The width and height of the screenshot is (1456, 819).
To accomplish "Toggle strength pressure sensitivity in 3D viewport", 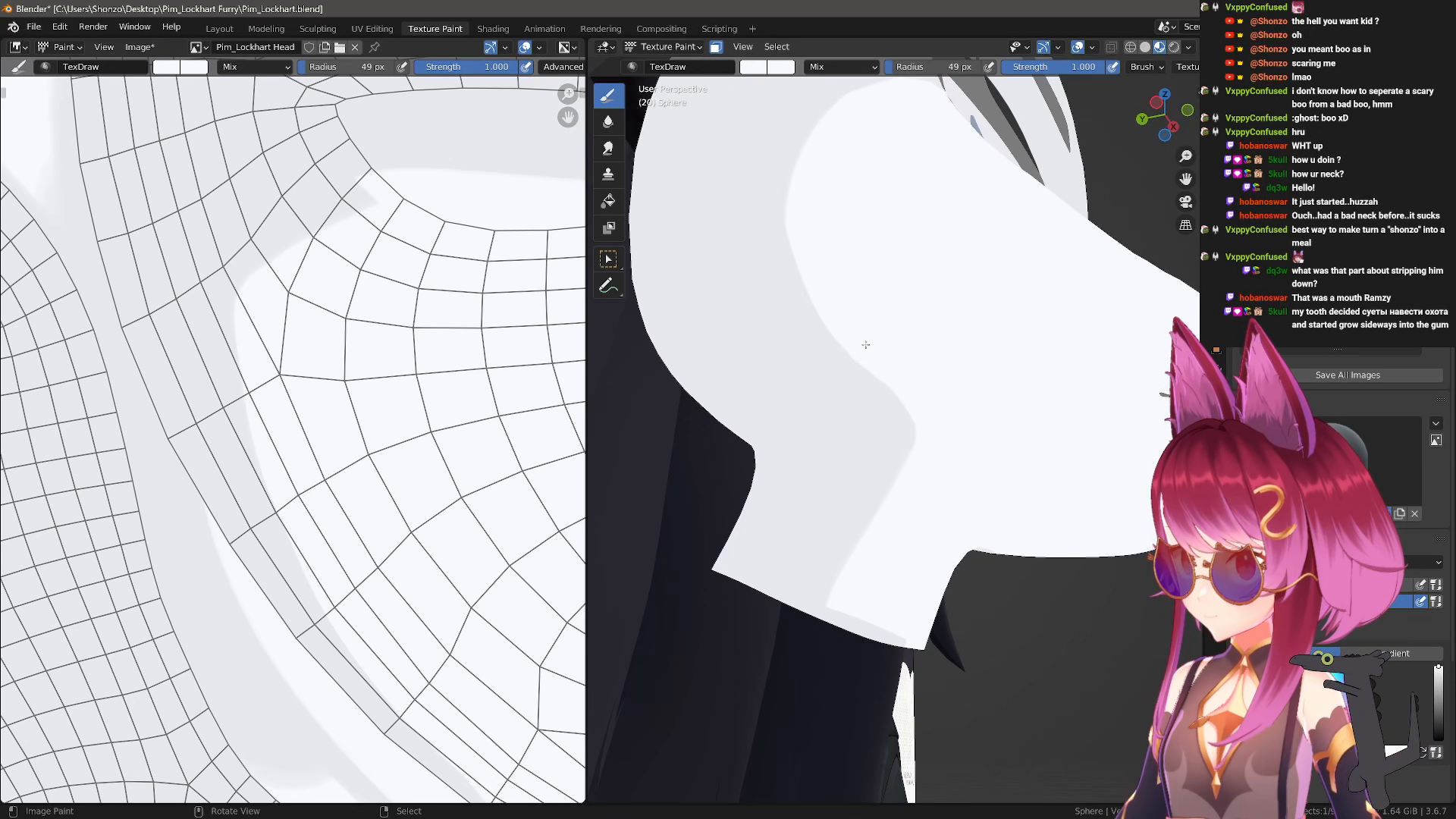I will (x=1113, y=67).
